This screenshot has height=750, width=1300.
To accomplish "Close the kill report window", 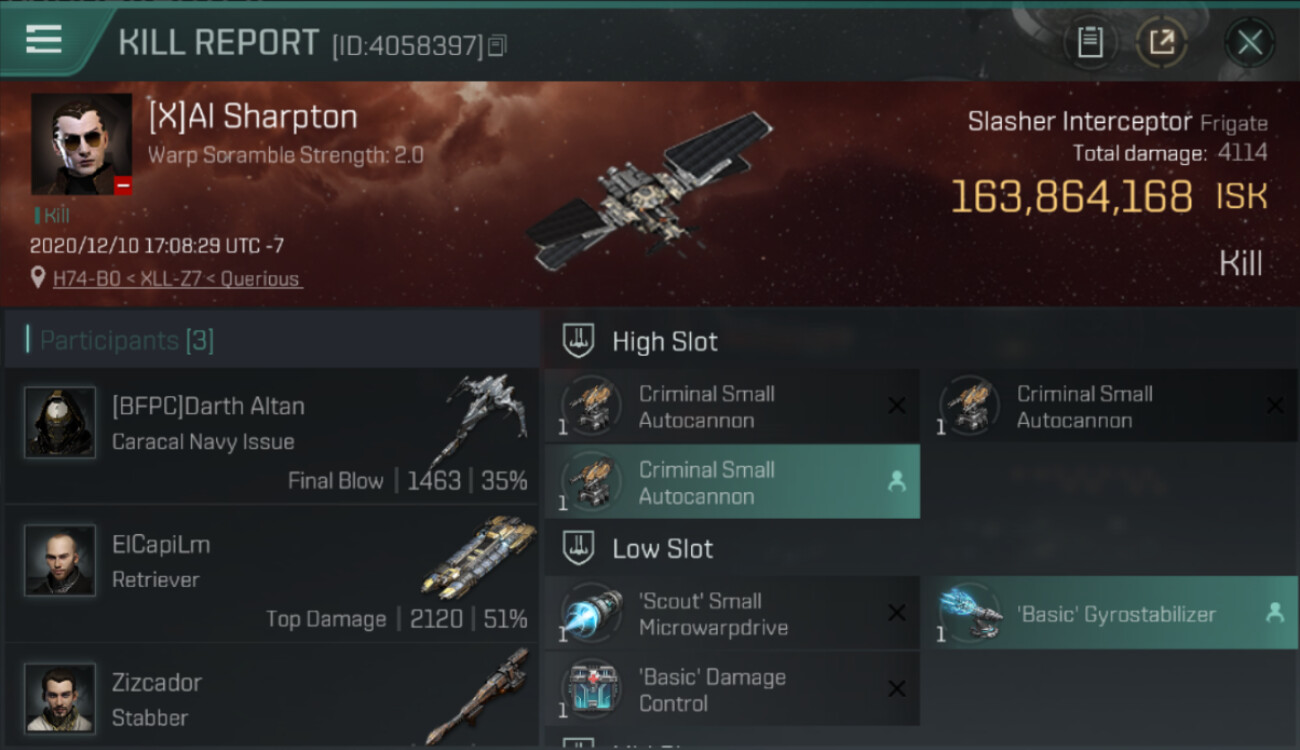I will pyautogui.click(x=1249, y=42).
